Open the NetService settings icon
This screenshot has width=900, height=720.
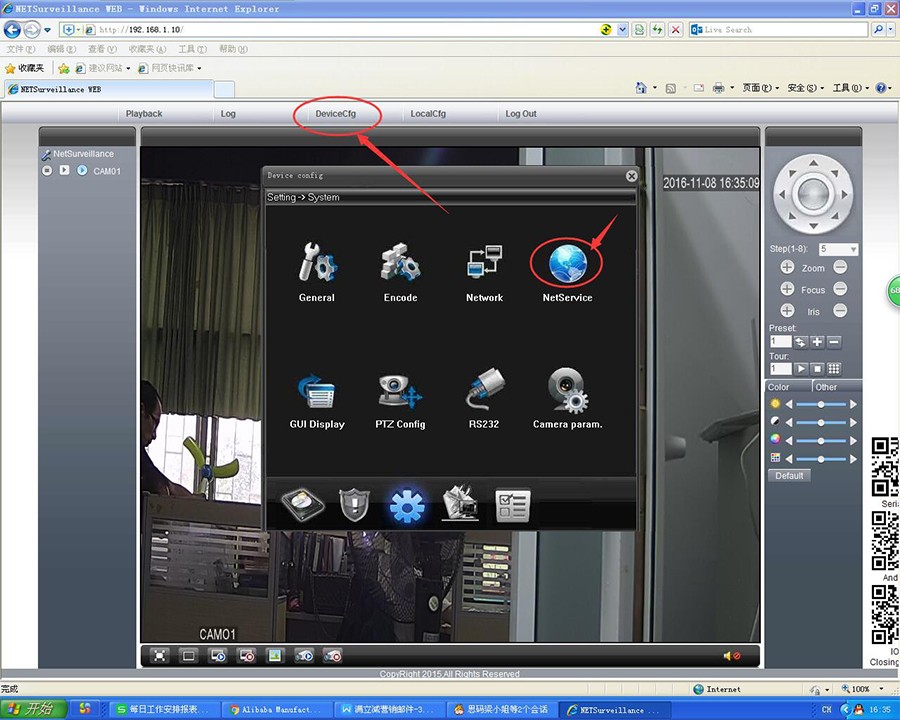[x=567, y=263]
